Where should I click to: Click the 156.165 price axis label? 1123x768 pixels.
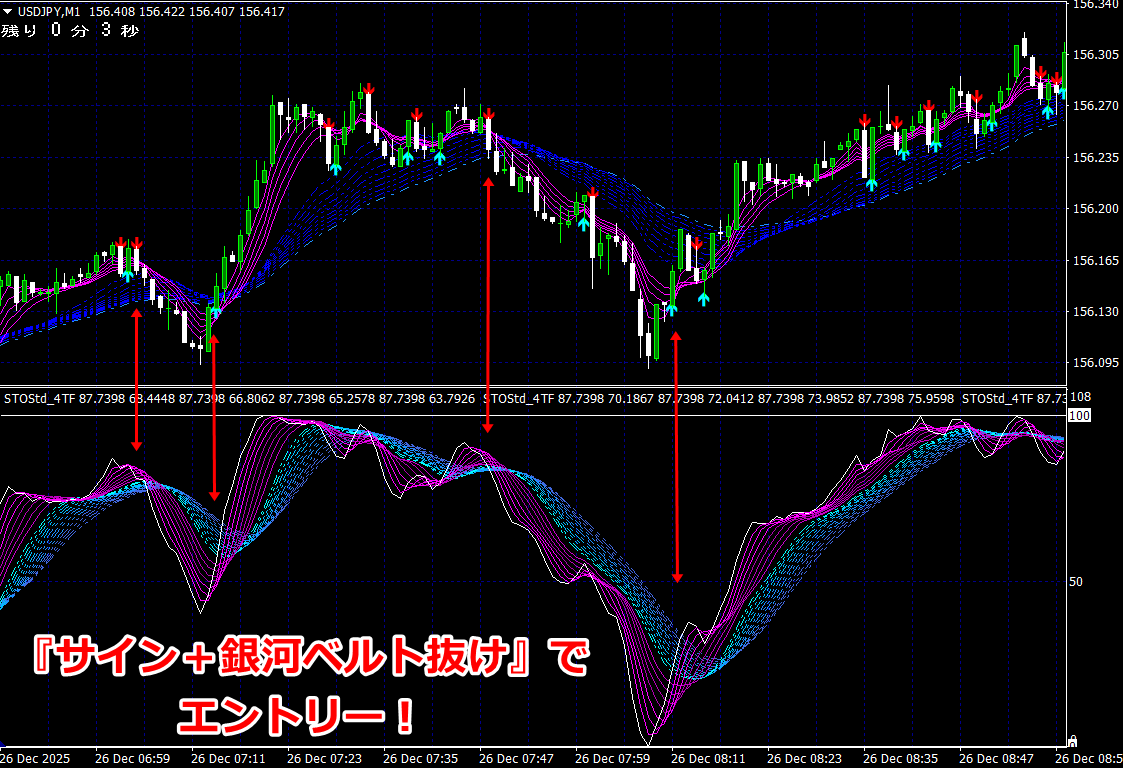coord(1096,260)
